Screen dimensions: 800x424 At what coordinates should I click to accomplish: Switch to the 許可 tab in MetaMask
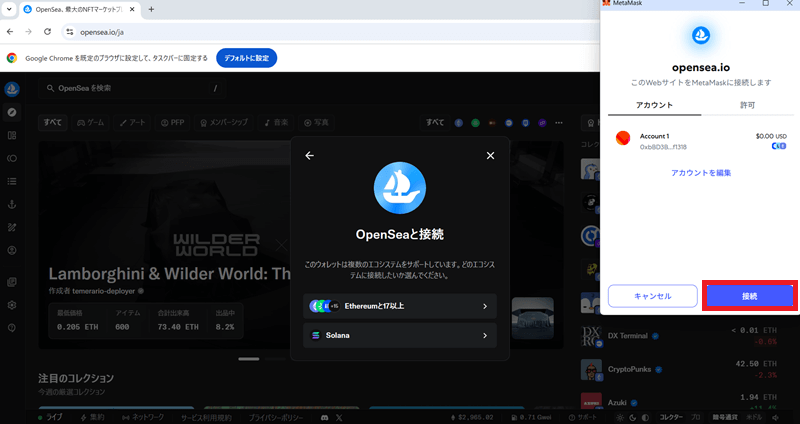click(x=747, y=105)
